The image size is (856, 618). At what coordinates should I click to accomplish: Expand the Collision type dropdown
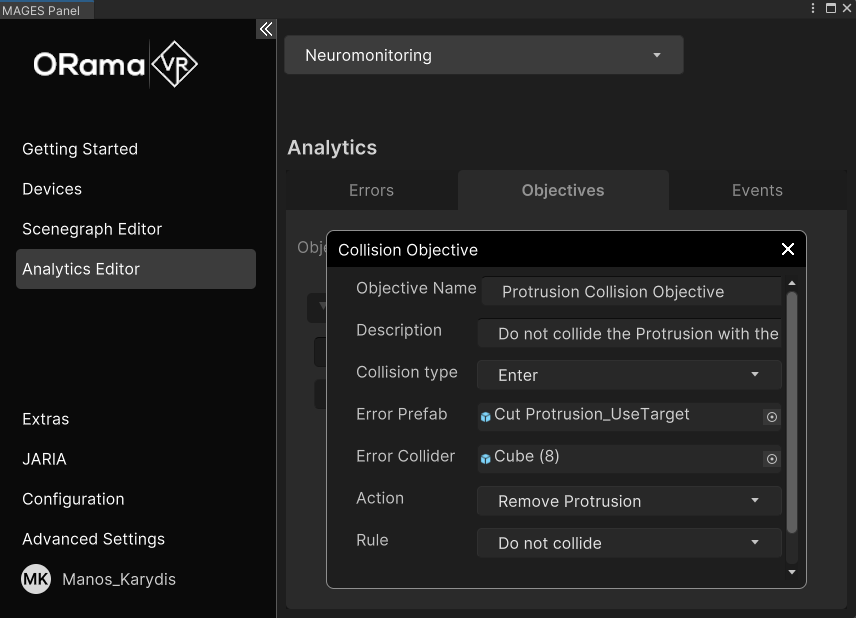[629, 375]
